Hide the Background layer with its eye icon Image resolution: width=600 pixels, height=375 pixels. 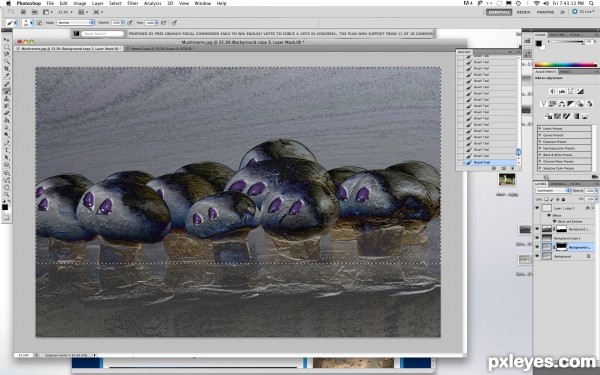pos(537,256)
